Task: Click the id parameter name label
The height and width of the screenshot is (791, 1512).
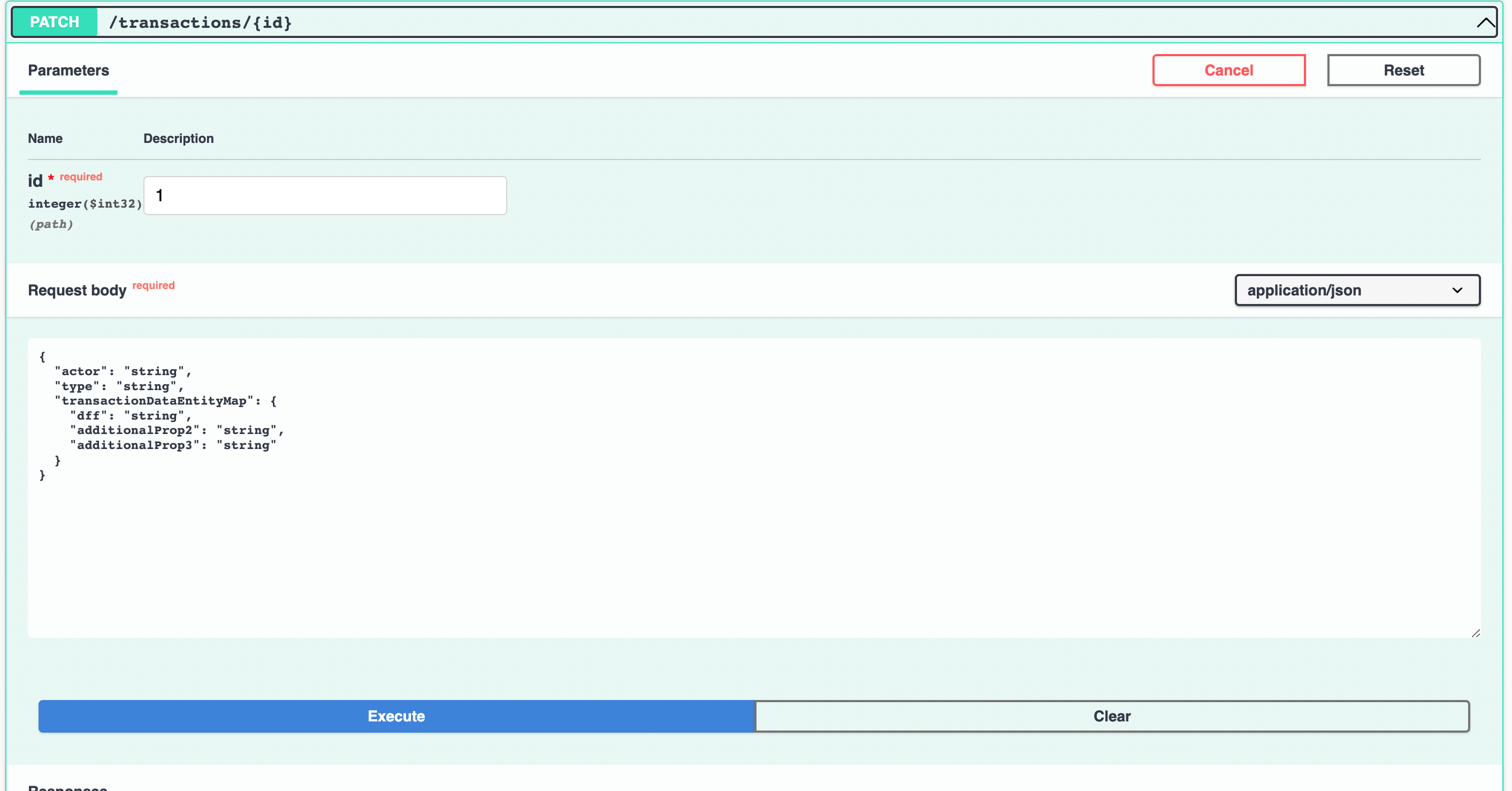Action: 35,181
